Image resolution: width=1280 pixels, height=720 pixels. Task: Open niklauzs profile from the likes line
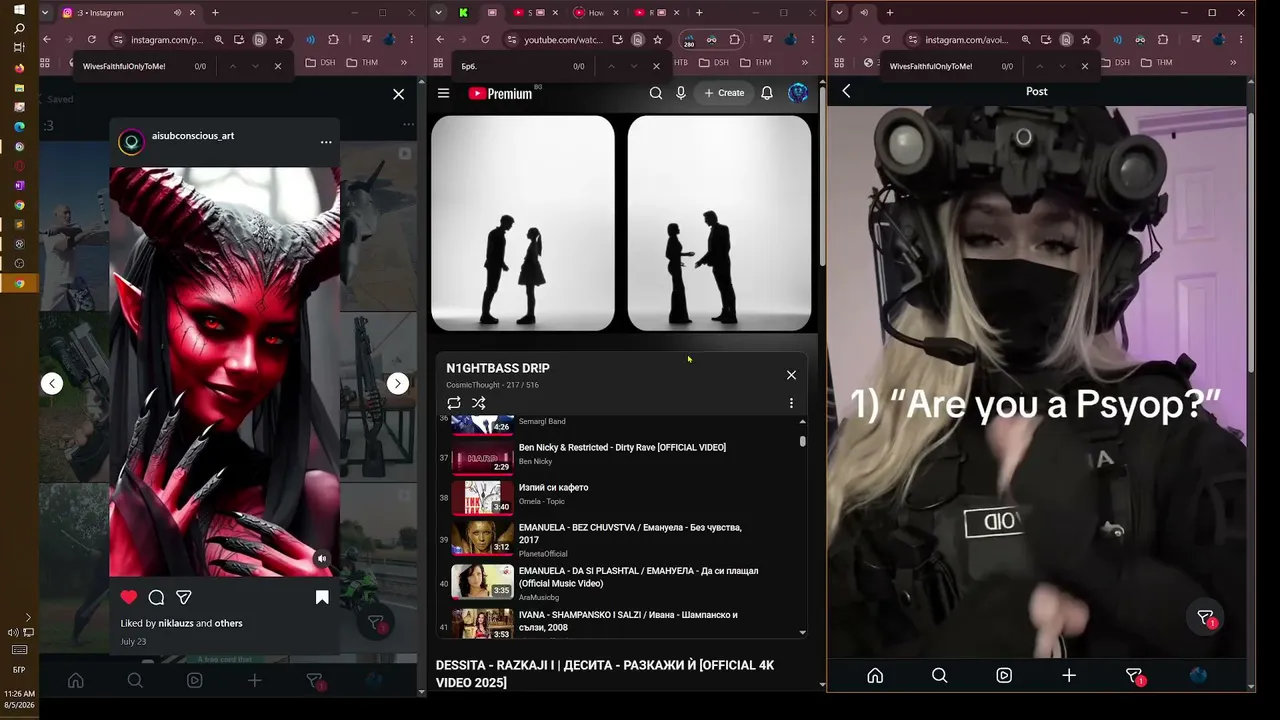click(x=176, y=623)
